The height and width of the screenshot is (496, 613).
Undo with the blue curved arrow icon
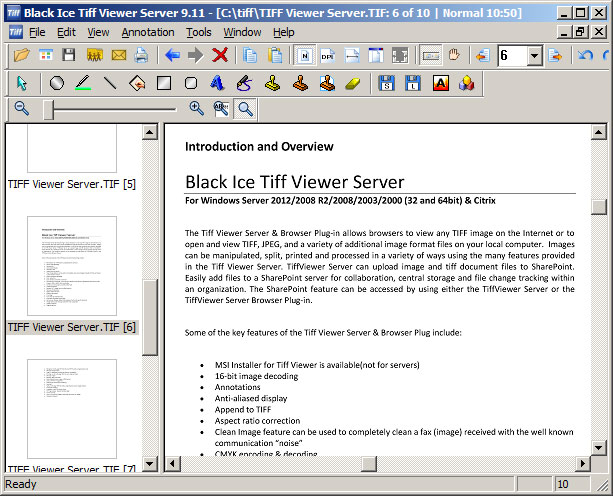[x=585, y=55]
